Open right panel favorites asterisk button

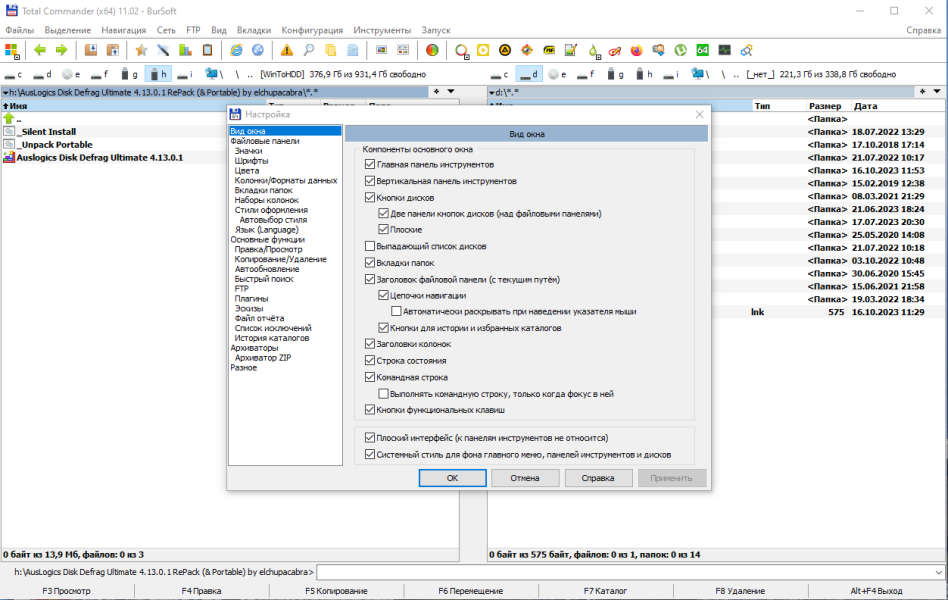[922, 92]
